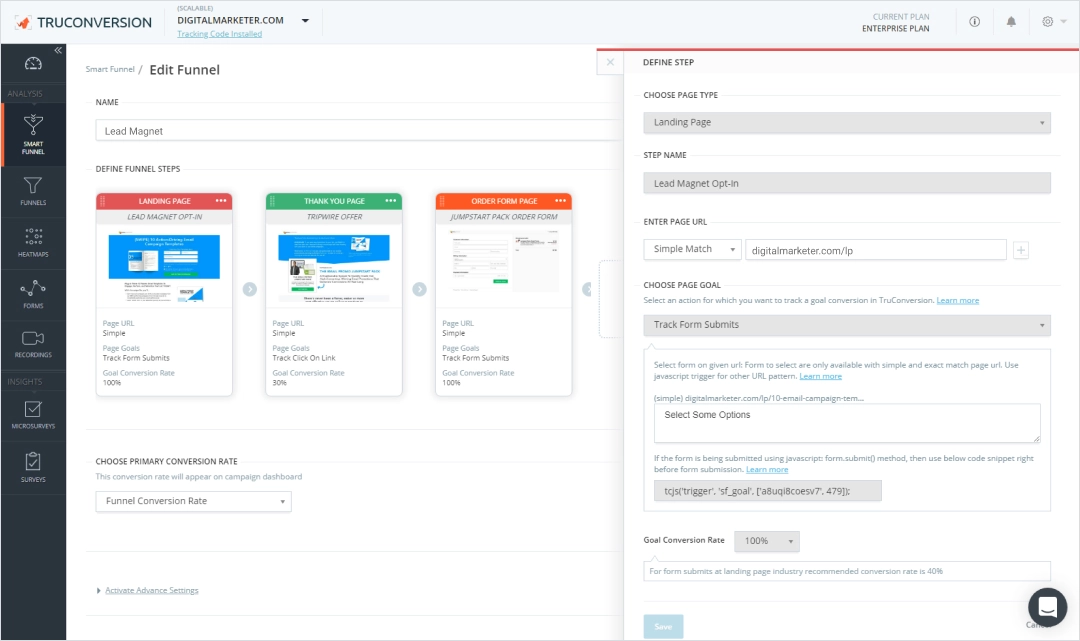
Task: Open the Landing Page step options menu
Action: tap(221, 201)
